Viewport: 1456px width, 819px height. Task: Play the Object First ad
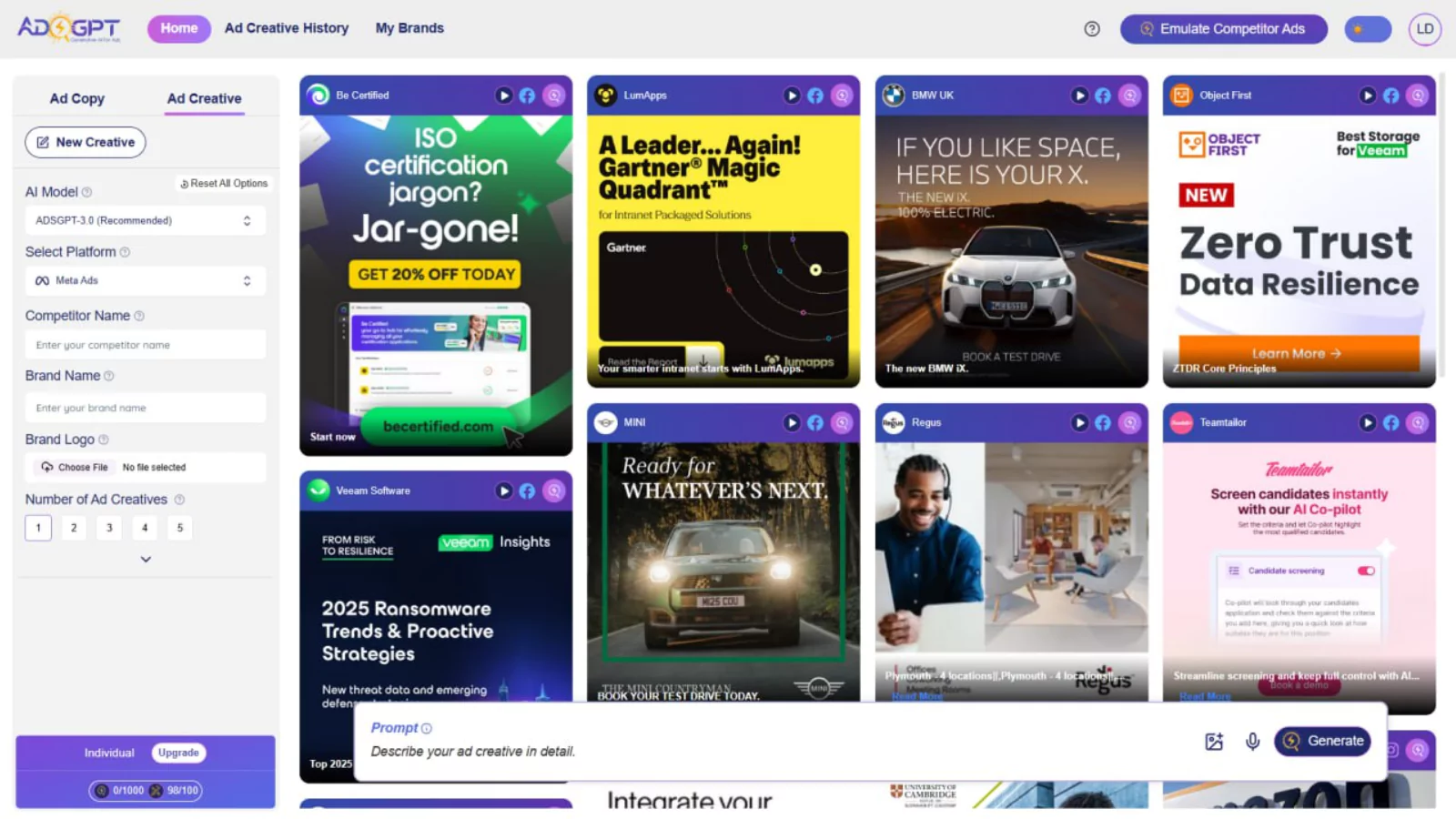point(1367,96)
